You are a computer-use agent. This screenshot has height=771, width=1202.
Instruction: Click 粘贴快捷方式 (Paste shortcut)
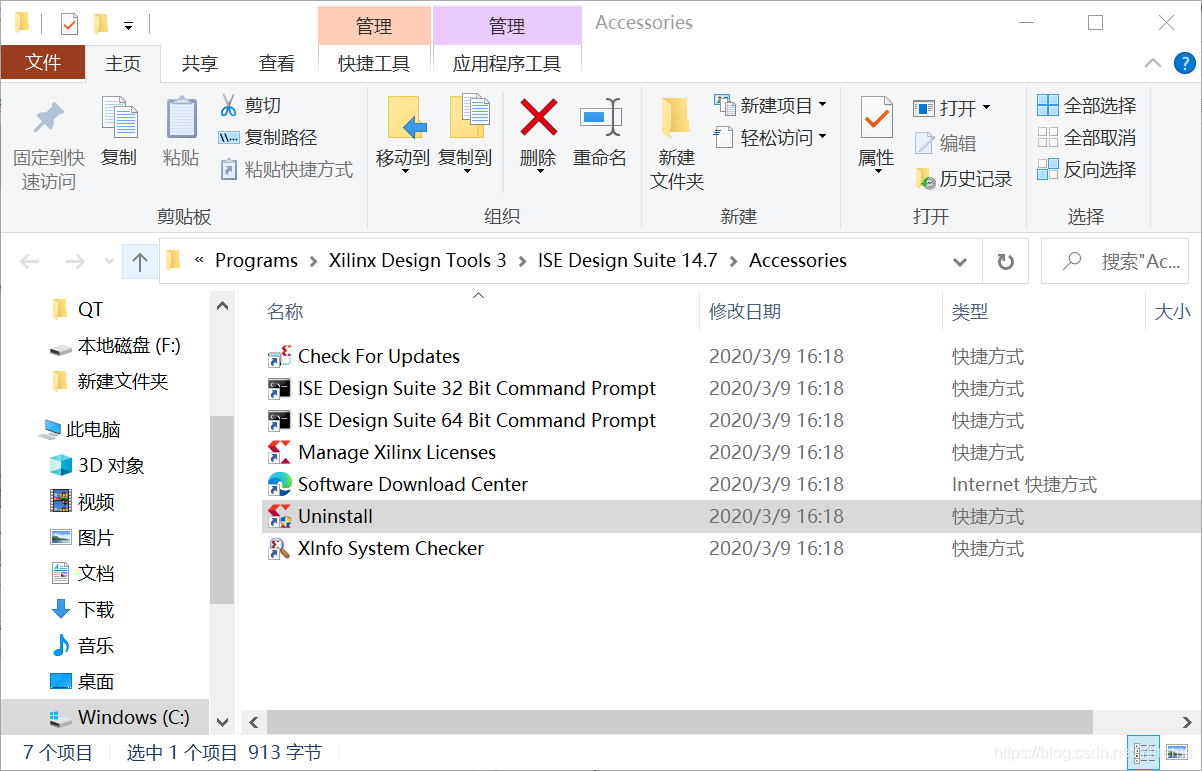point(286,169)
